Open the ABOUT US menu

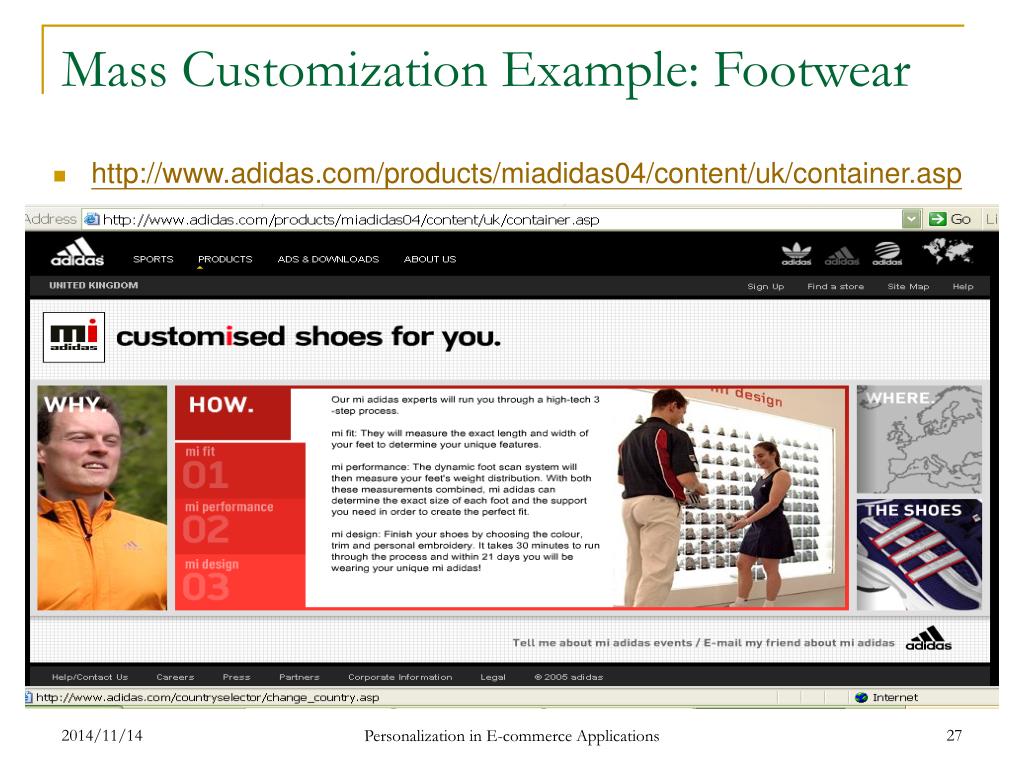pos(430,259)
